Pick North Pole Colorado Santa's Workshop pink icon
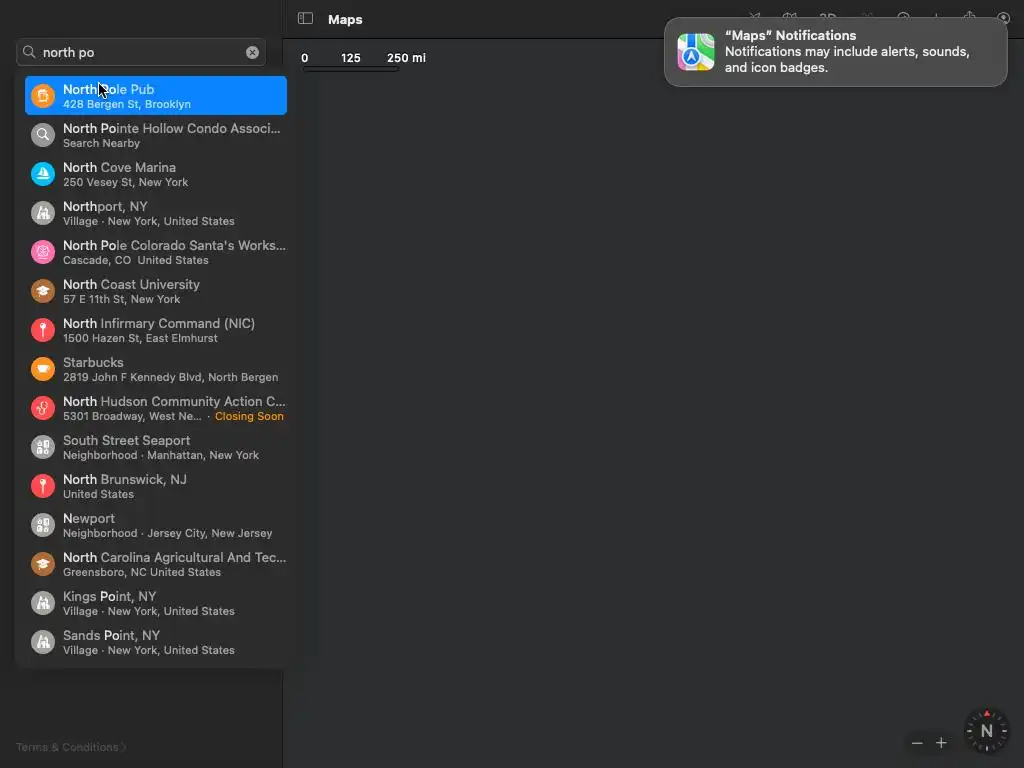 click(x=43, y=251)
